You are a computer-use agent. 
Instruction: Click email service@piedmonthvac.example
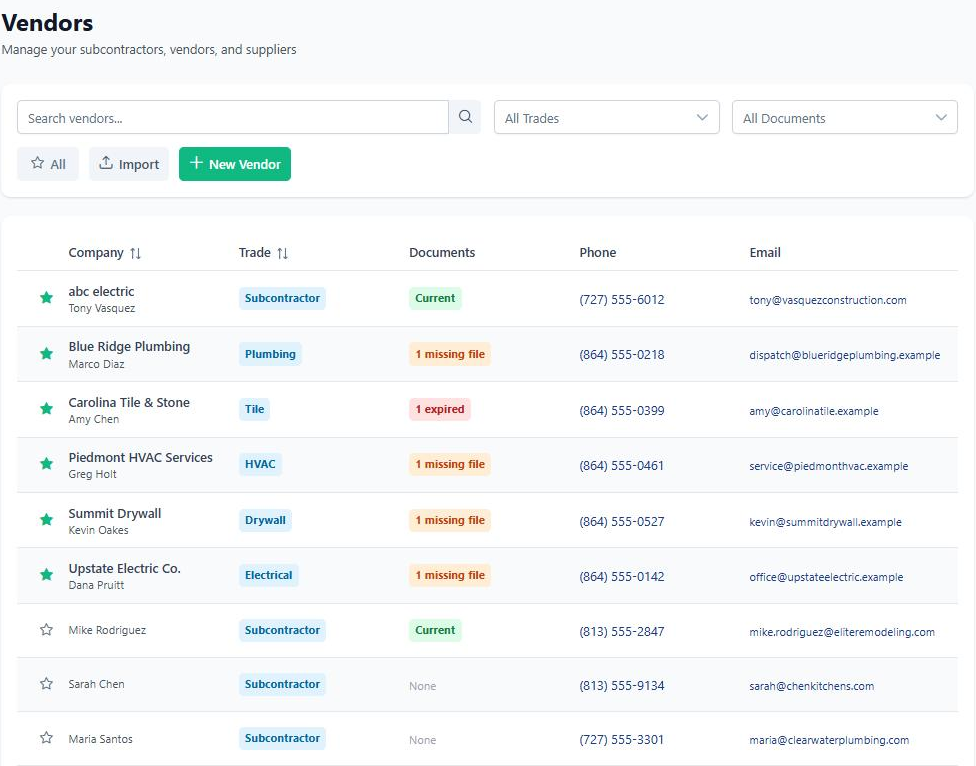pyautogui.click(x=828, y=466)
